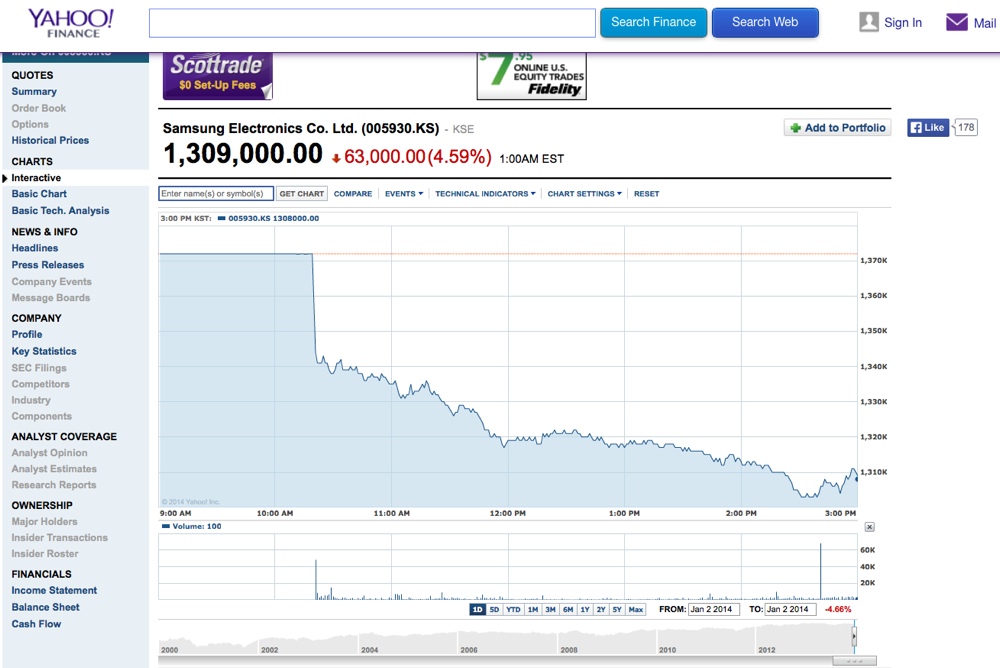The width and height of the screenshot is (1000, 668).
Task: Select the YTD range tab
Action: click(513, 609)
